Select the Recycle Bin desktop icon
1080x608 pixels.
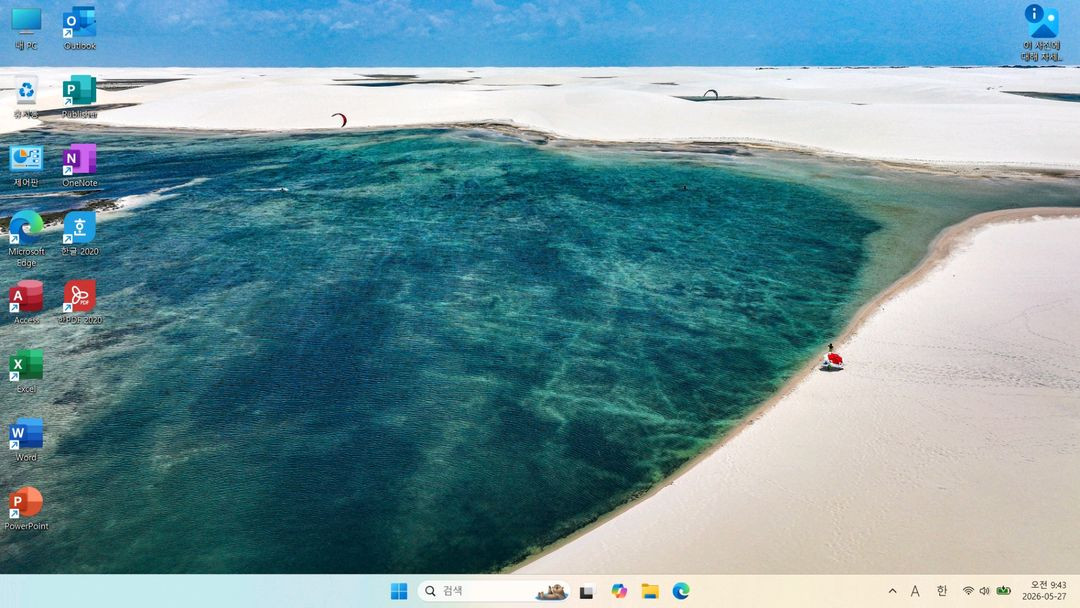[x=26, y=97]
